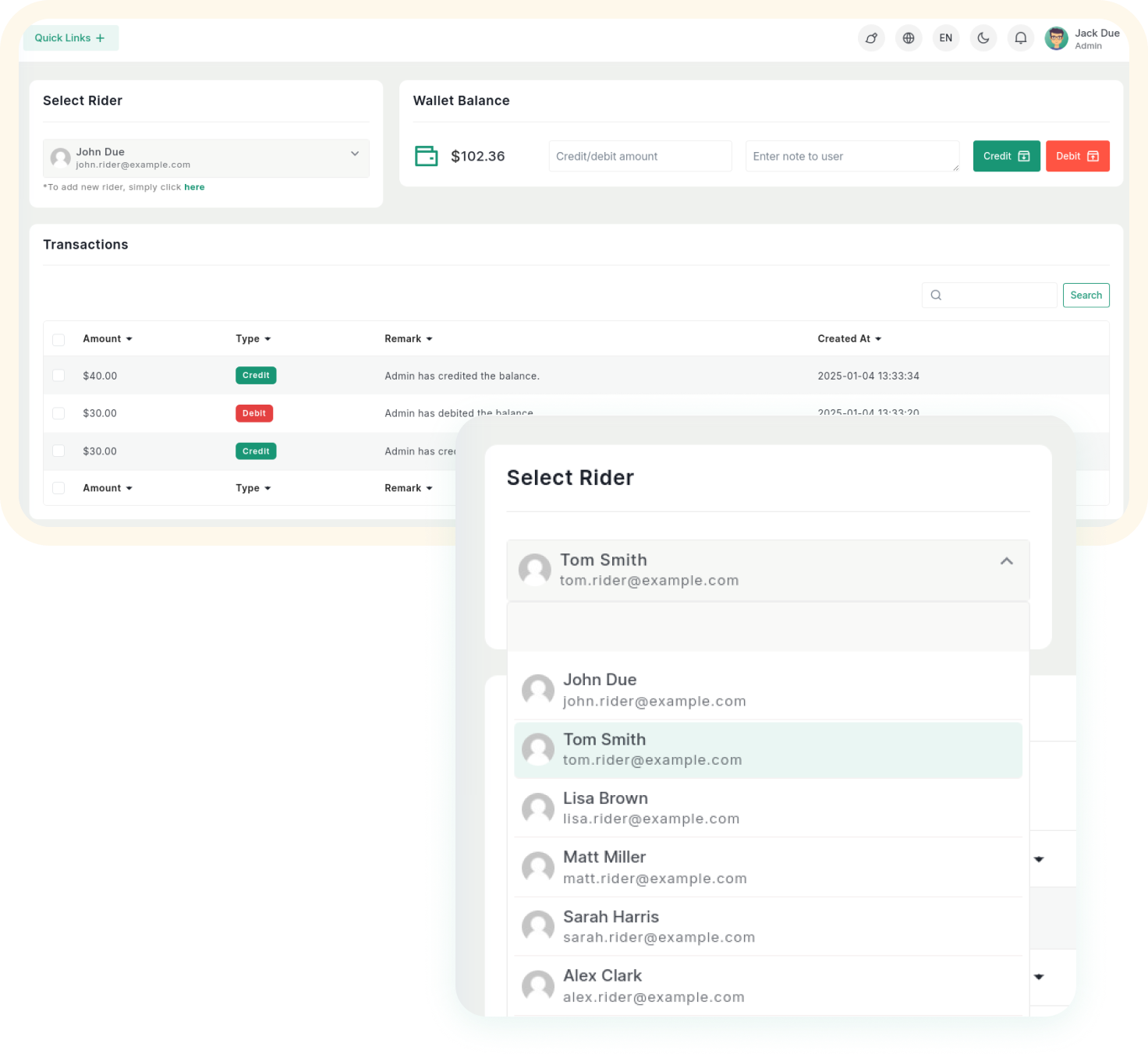Open the globe language icon
Viewport: 1148px width, 1061px height.
pos(909,38)
